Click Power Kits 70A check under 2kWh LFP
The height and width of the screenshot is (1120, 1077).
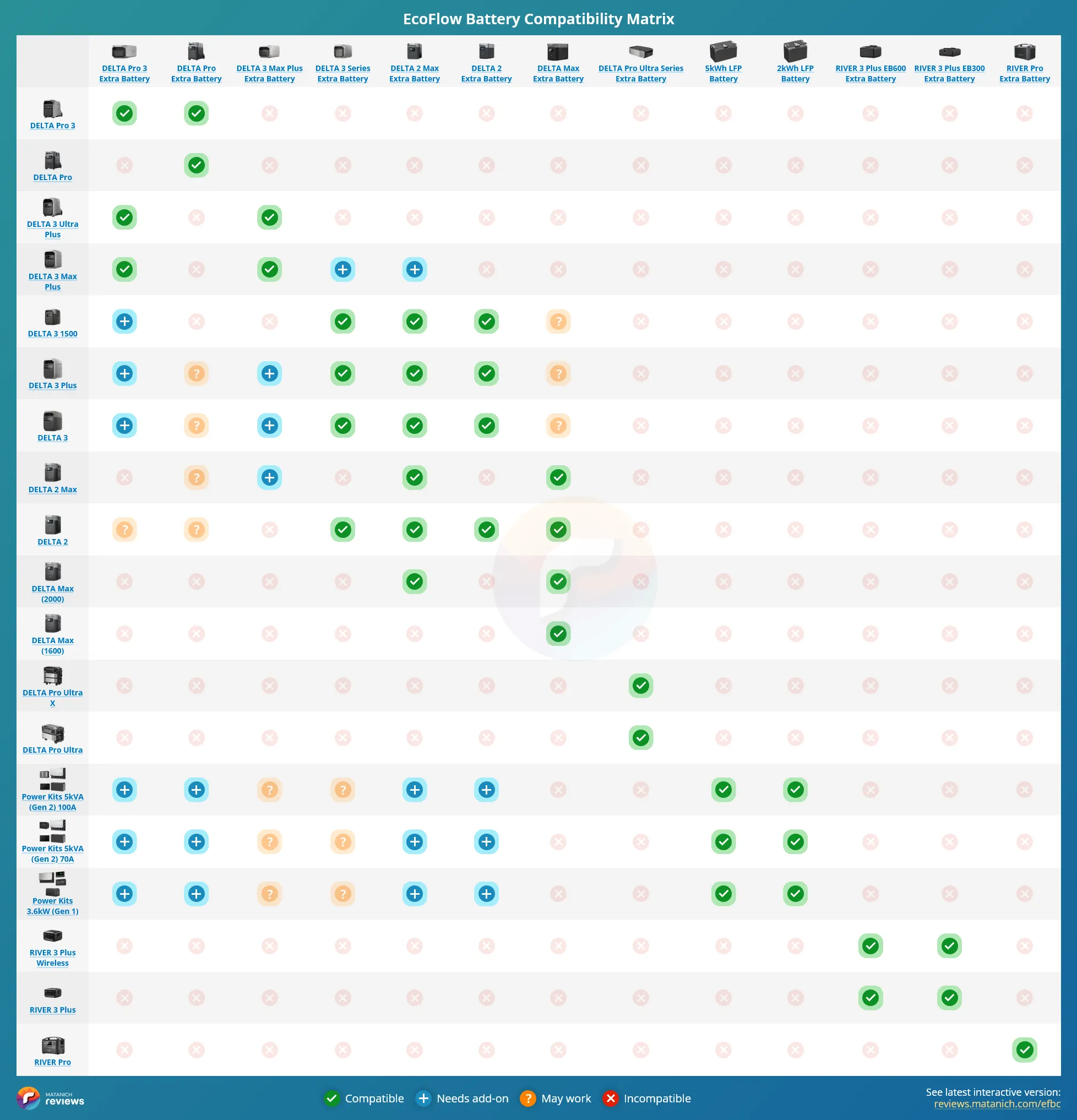click(795, 841)
